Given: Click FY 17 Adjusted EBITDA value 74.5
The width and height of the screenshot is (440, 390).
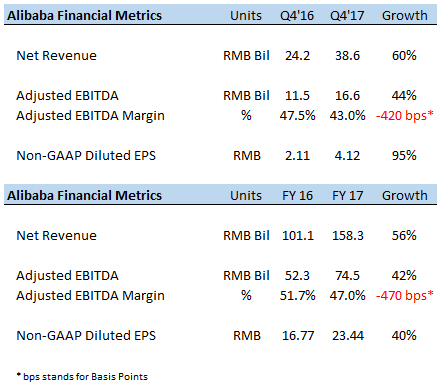Looking at the screenshot, I should pyautogui.click(x=347, y=276).
